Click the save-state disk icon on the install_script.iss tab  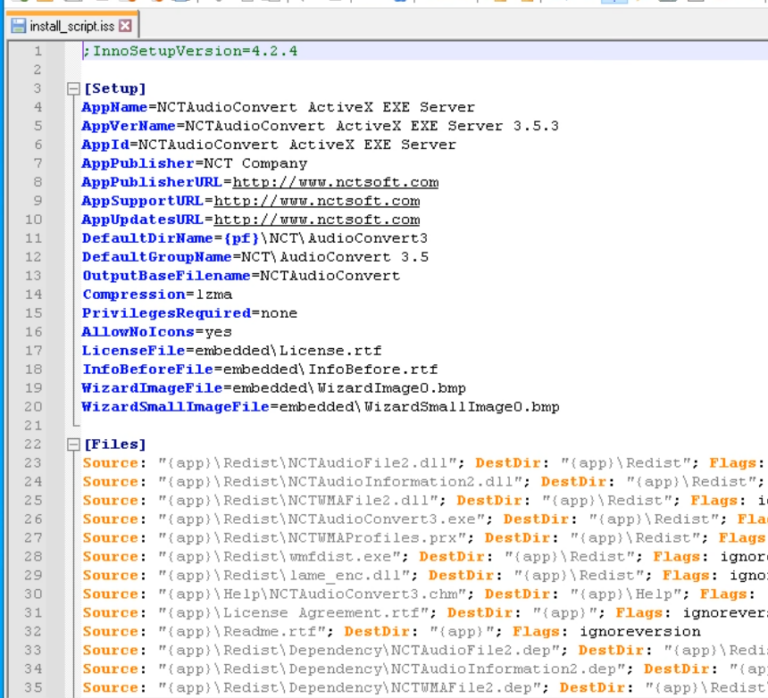pos(18,25)
